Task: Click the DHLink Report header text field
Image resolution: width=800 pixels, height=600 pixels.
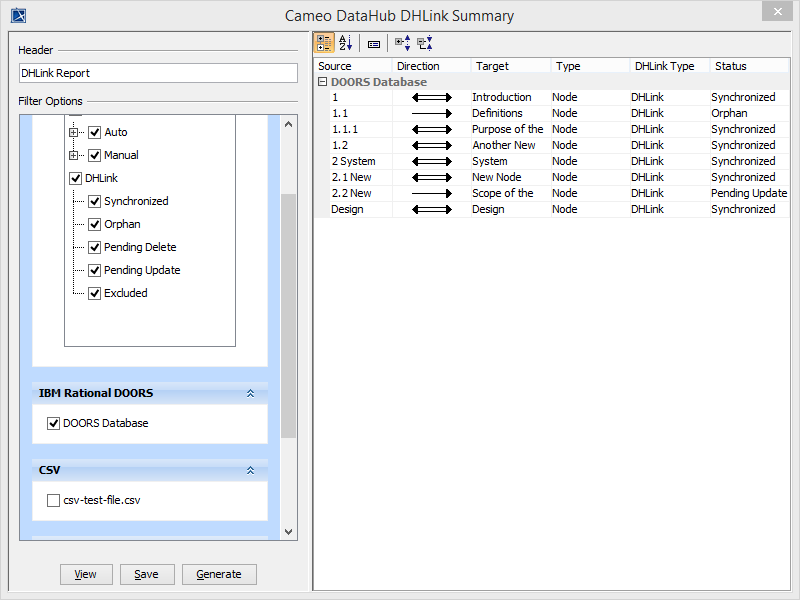Action: tap(158, 73)
